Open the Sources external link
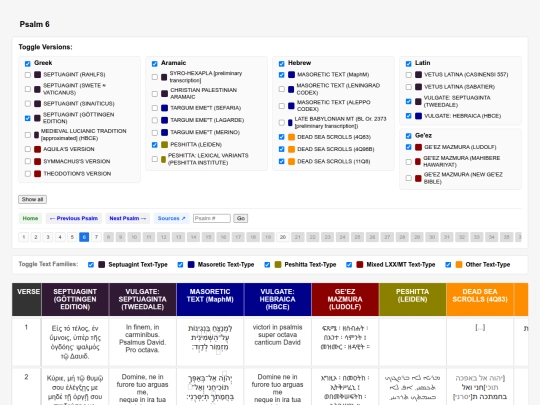This screenshot has height=405, width=540. tap(172, 218)
